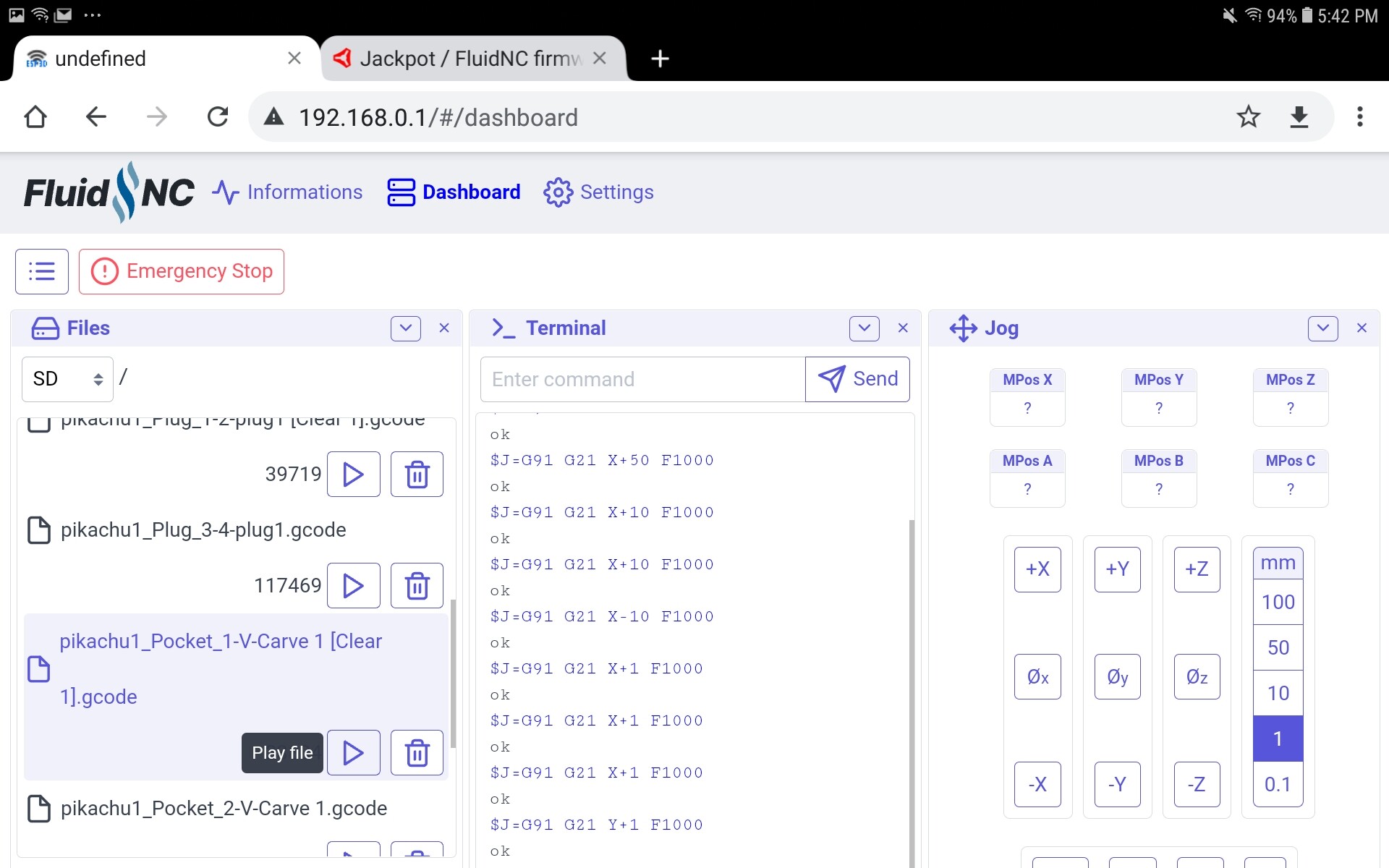Focus the Enter command input field
Screen dimensions: 1389x868
click(x=642, y=379)
